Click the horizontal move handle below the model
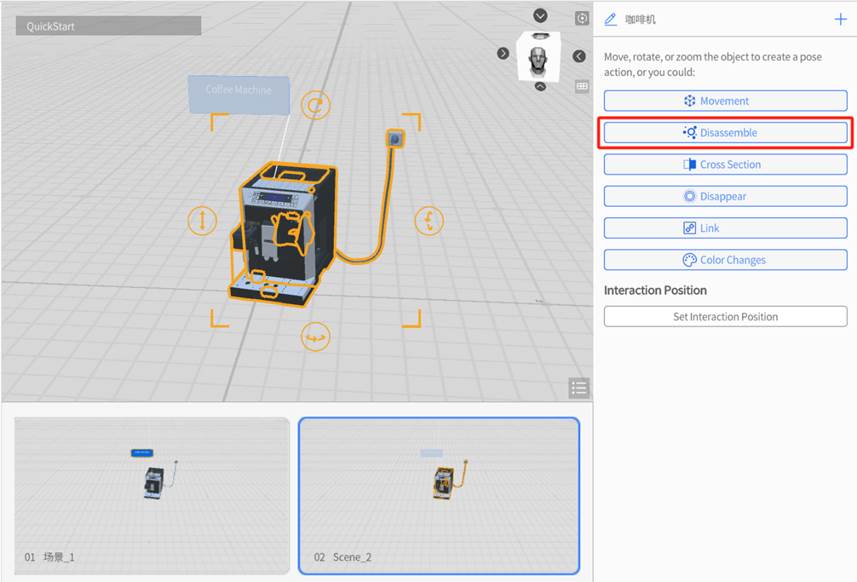This screenshot has height=582, width=857. pyautogui.click(x=316, y=338)
